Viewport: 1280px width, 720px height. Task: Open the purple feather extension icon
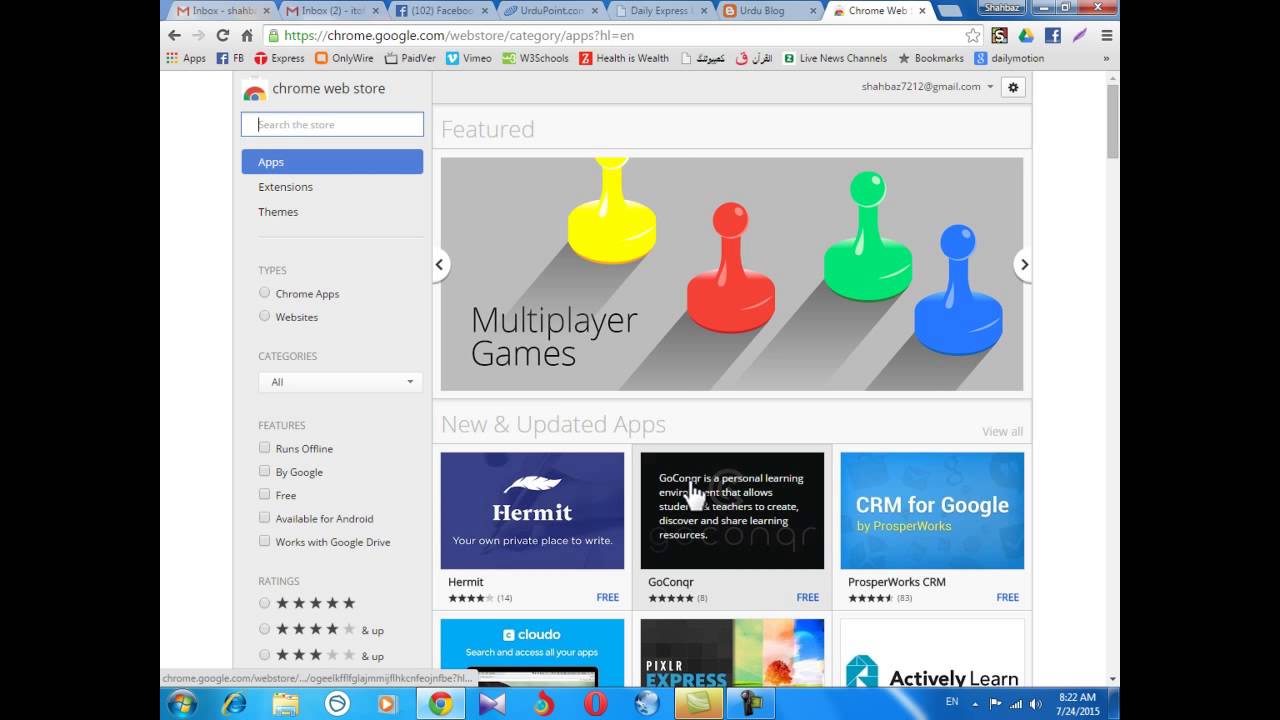click(x=1080, y=35)
